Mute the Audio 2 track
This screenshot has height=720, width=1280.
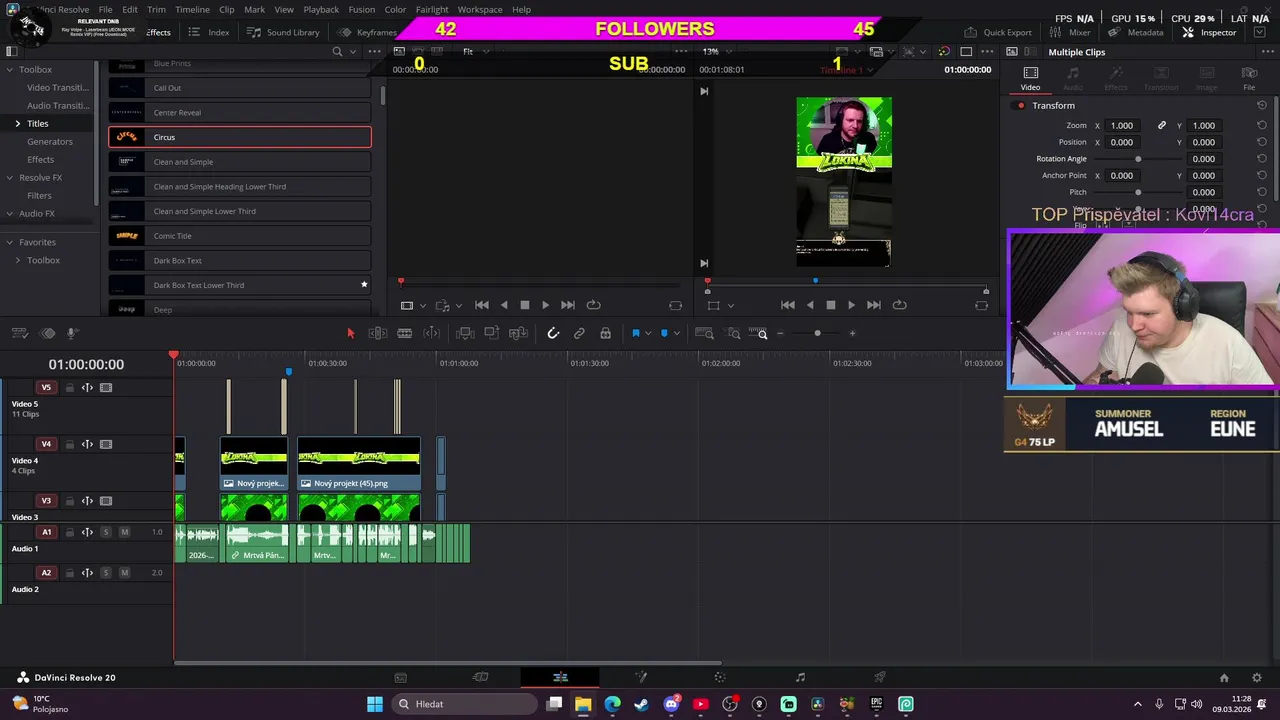[124, 573]
